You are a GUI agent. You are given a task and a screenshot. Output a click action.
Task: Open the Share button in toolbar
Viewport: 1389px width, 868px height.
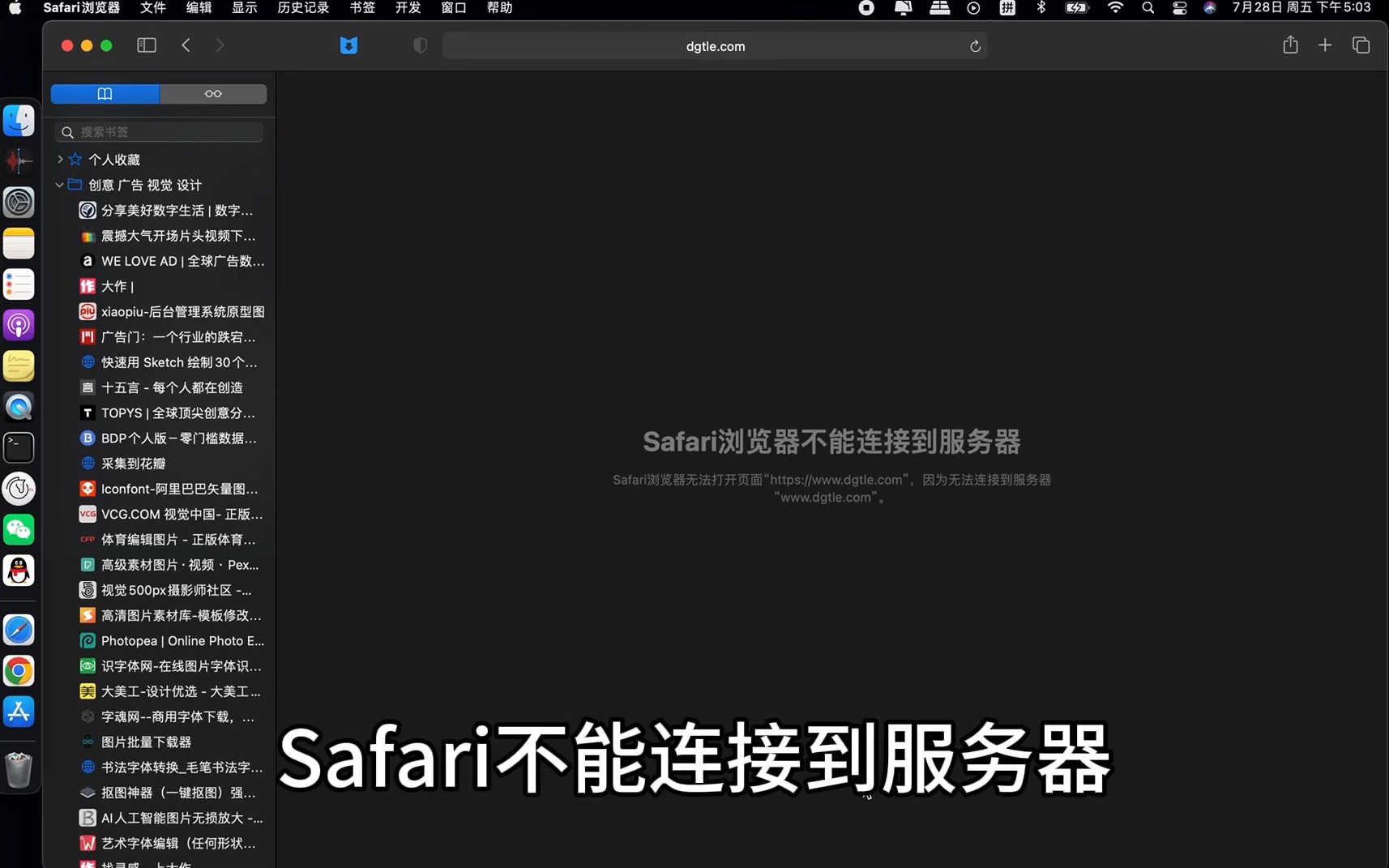(1290, 45)
